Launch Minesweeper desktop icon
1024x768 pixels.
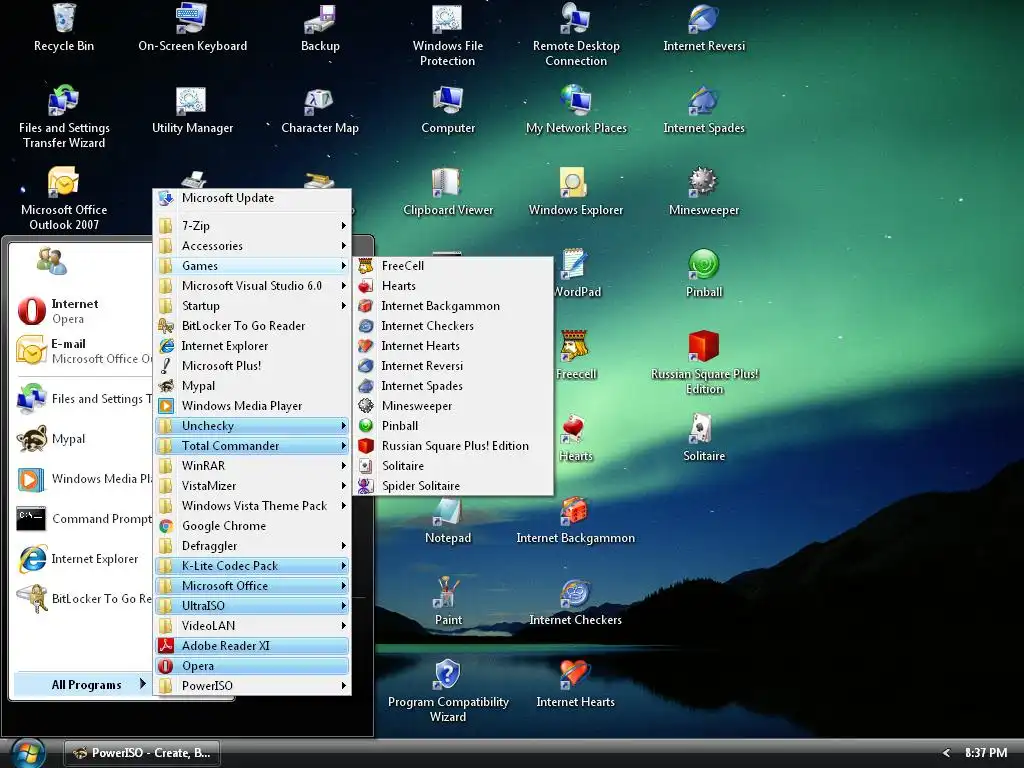[704, 191]
